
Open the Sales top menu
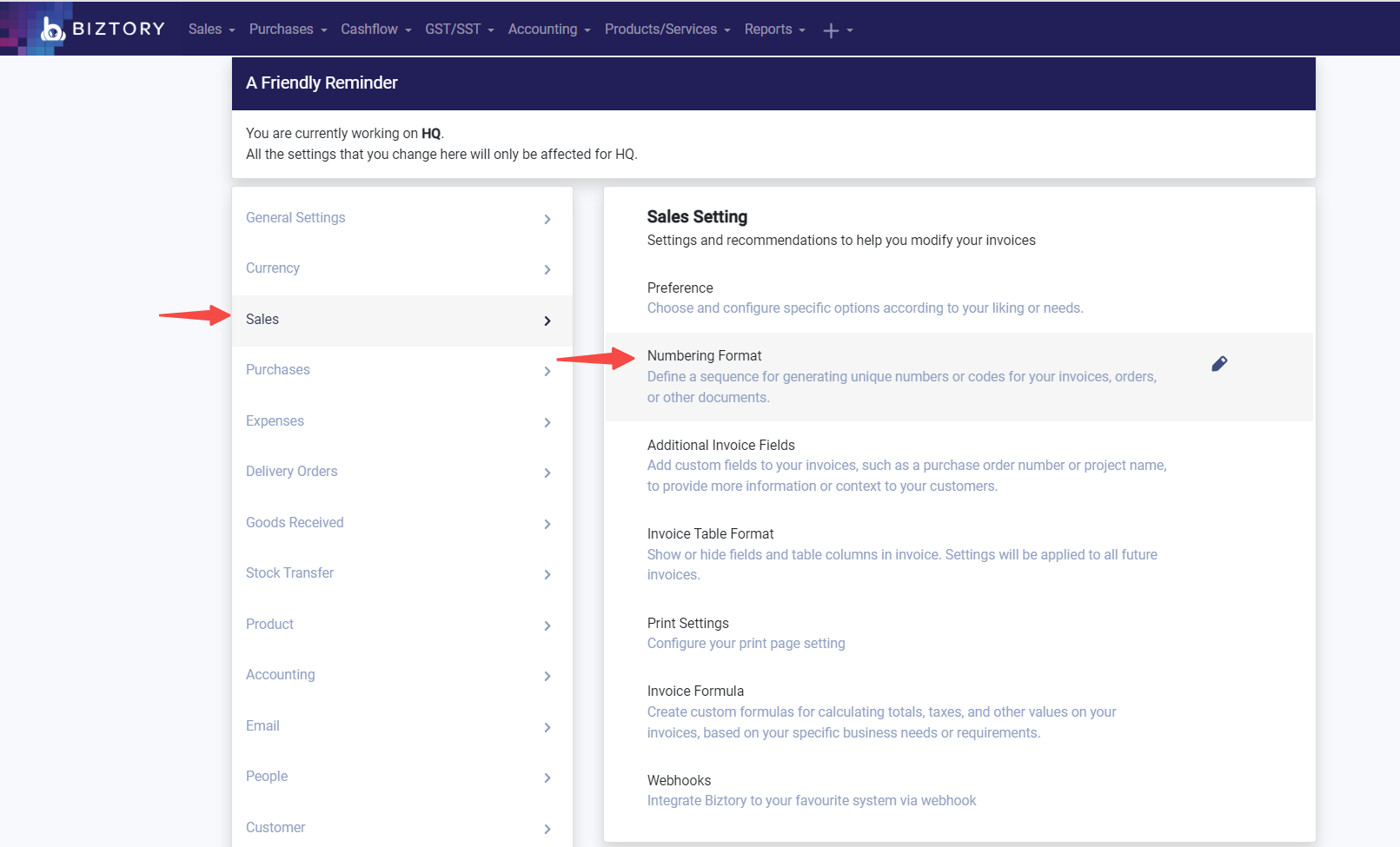point(212,29)
